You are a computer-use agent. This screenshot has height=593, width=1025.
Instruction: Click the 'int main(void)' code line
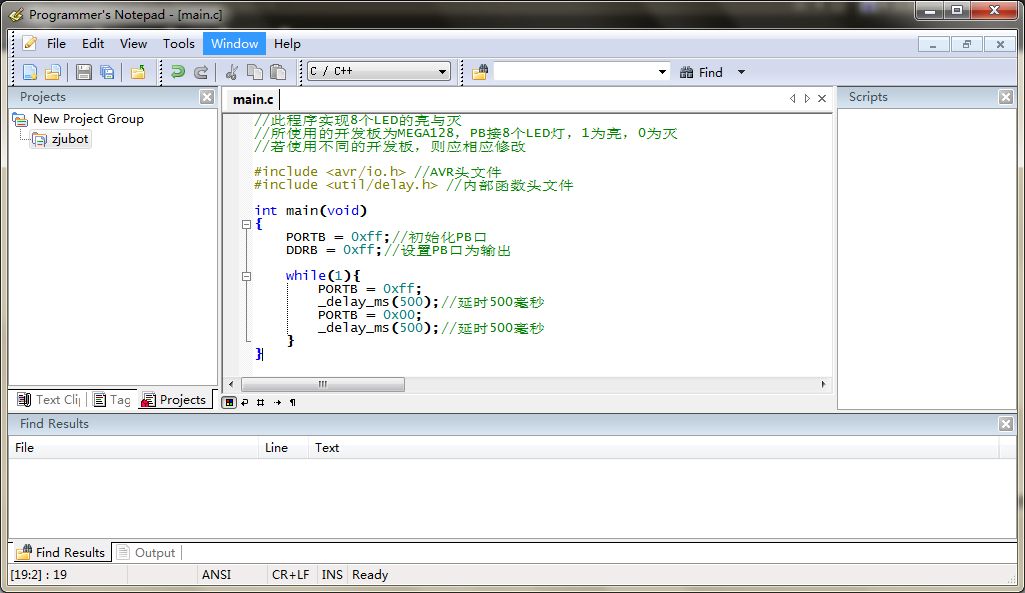[311, 211]
